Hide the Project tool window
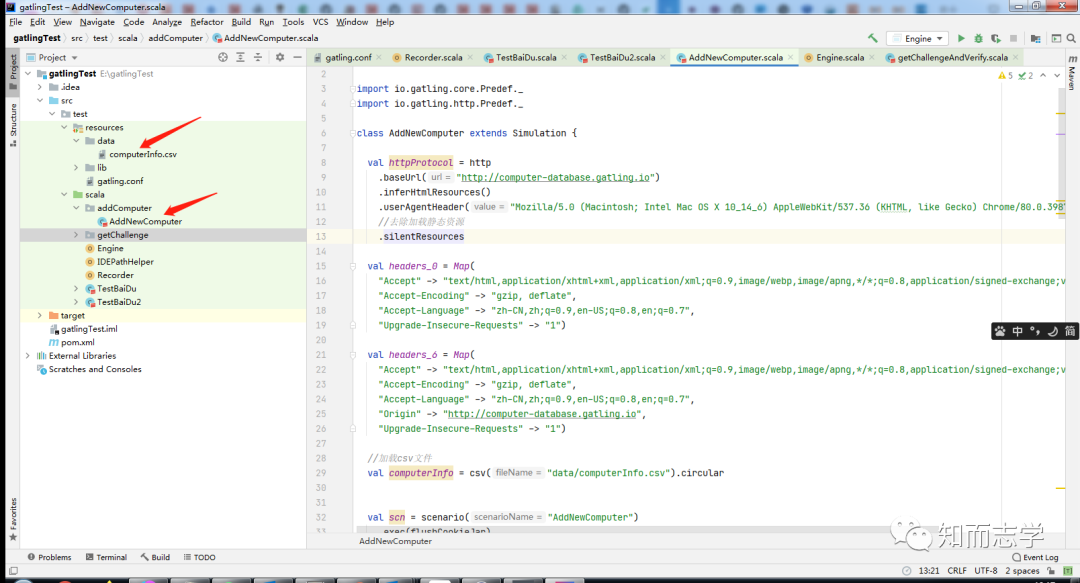 [x=298, y=57]
